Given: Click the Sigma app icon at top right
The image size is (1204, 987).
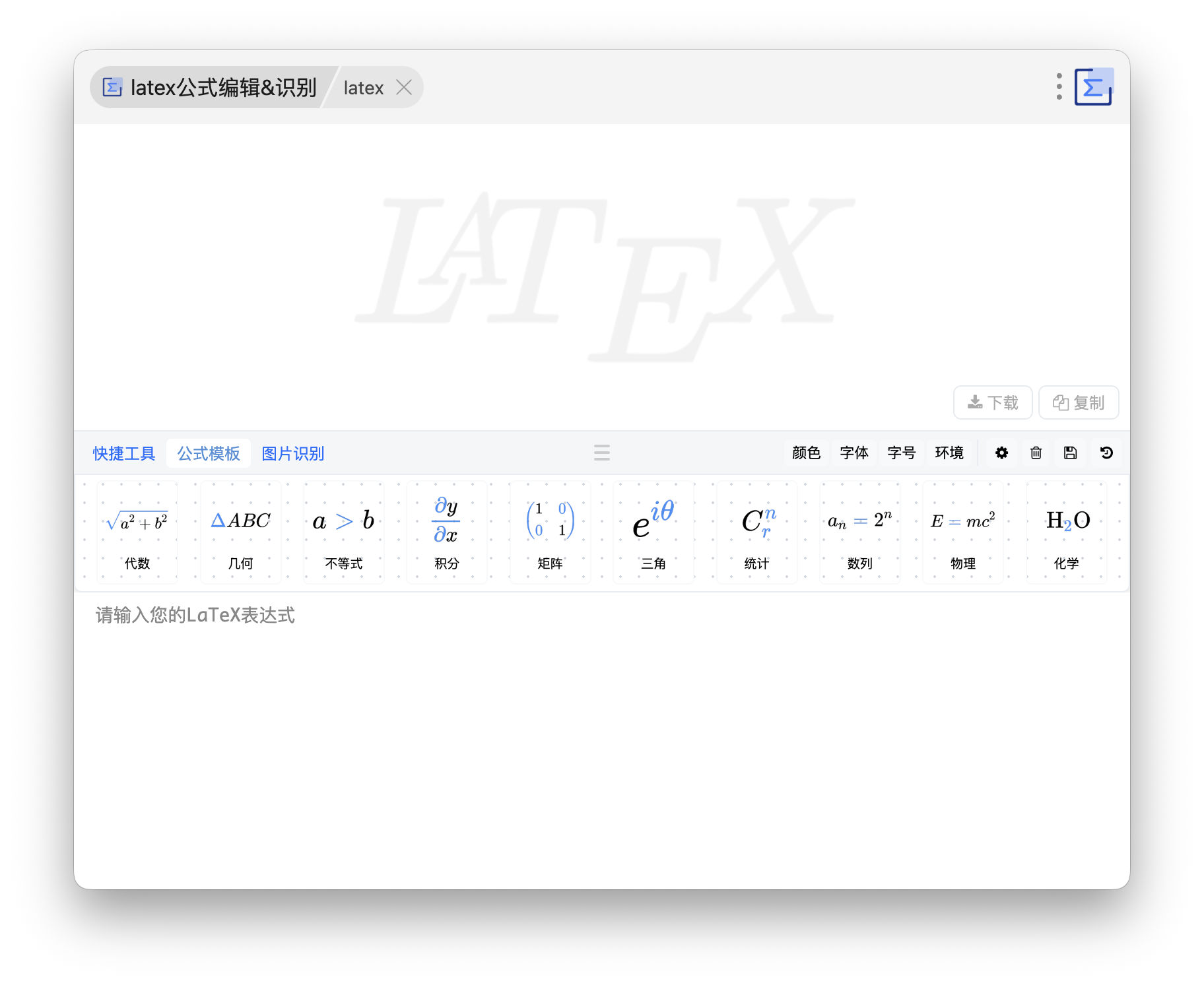Looking at the screenshot, I should 1094,87.
